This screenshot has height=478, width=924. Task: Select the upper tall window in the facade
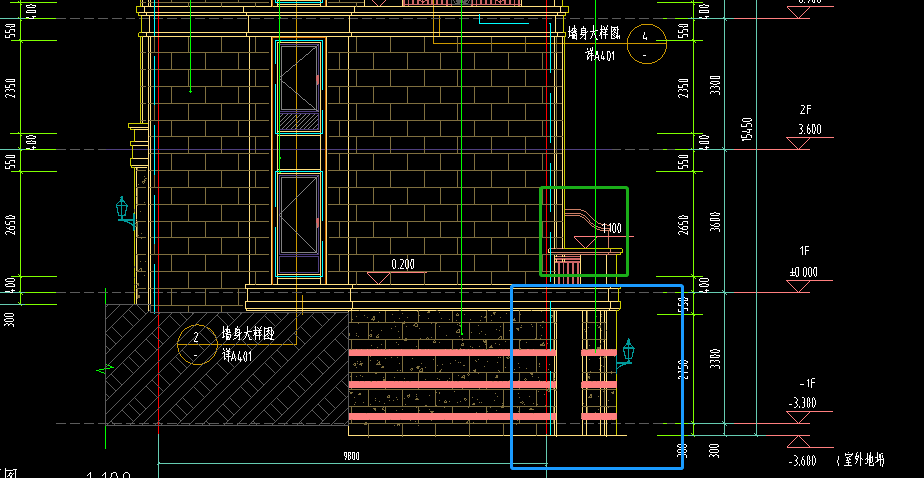(299, 87)
